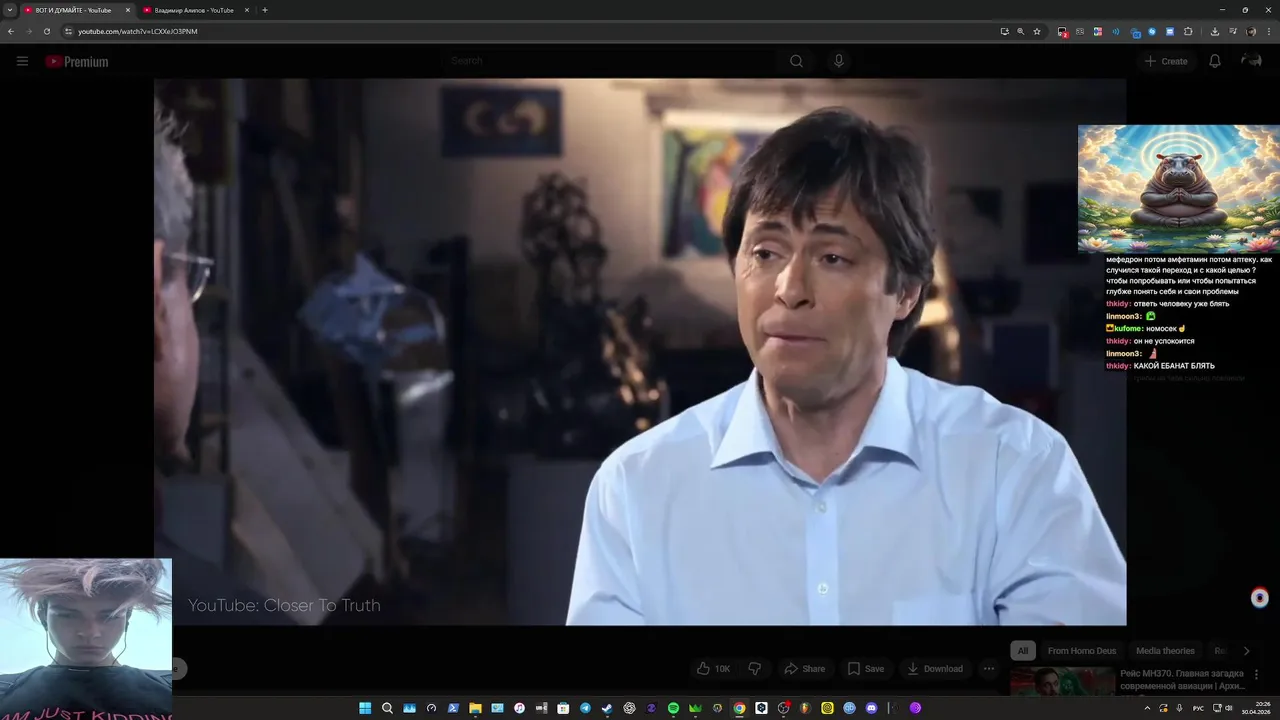Click the webcam overlay in bottom-left
The image size is (1280, 720).
[x=86, y=639]
